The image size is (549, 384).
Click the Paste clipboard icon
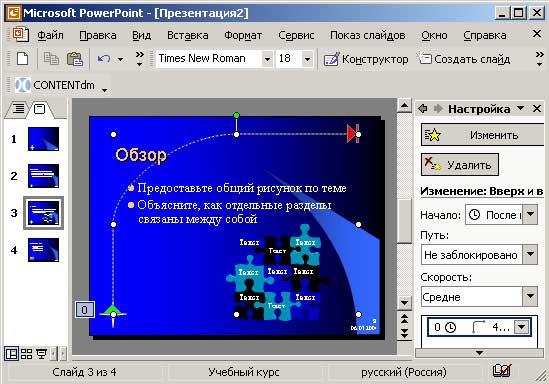point(75,59)
